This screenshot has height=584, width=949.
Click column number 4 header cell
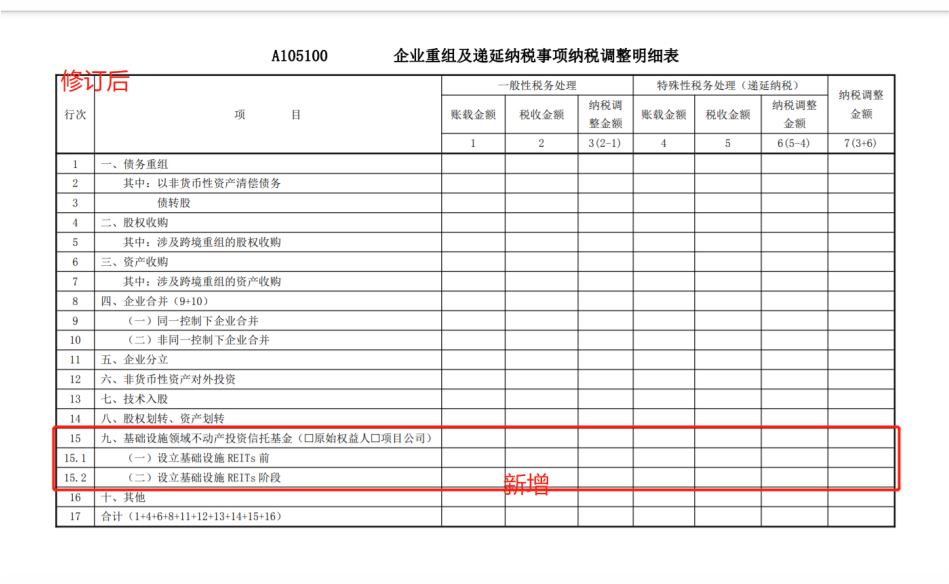[x=664, y=143]
